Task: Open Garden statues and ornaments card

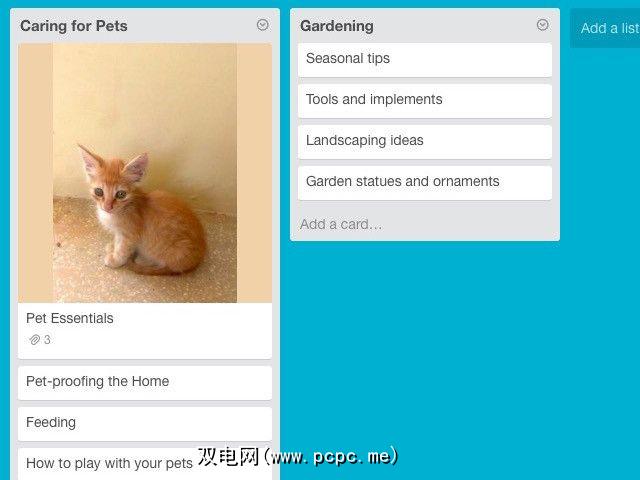Action: [425, 183]
